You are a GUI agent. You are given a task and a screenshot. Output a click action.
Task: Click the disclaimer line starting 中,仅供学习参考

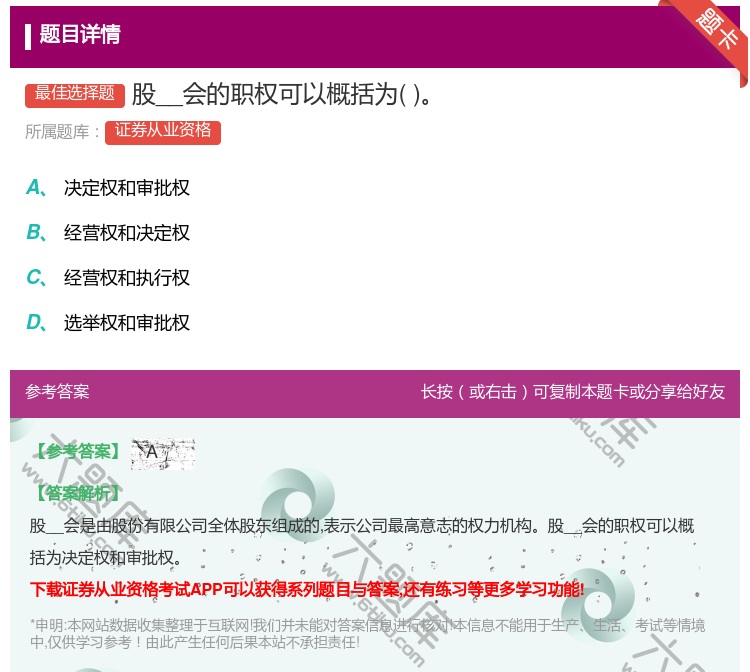pos(195,642)
